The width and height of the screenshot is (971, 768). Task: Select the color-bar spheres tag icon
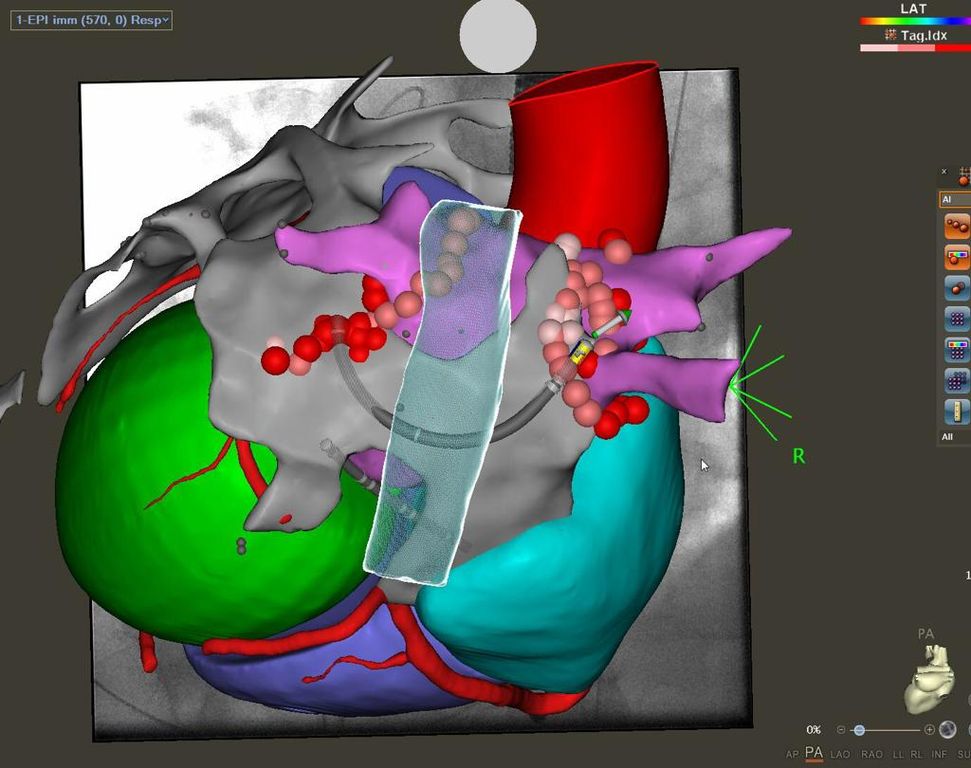(x=956, y=258)
